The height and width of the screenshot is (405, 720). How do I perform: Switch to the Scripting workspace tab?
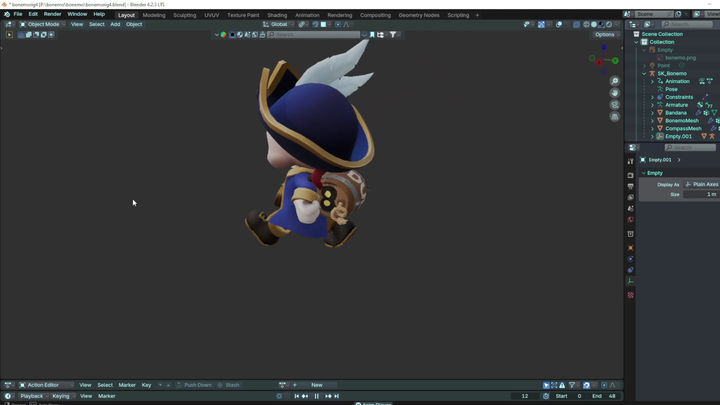point(458,15)
